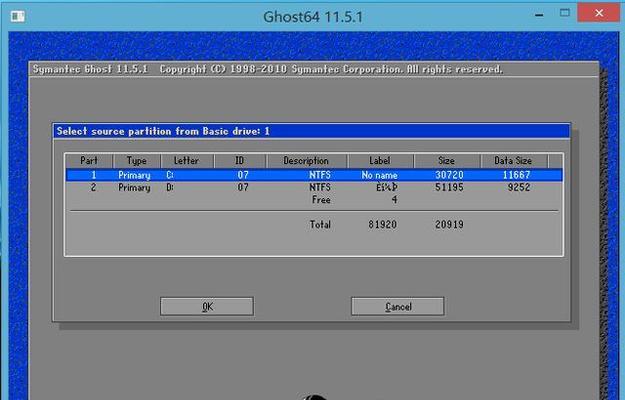Click the total data value 20919
625x400 pixels.
tap(449, 224)
